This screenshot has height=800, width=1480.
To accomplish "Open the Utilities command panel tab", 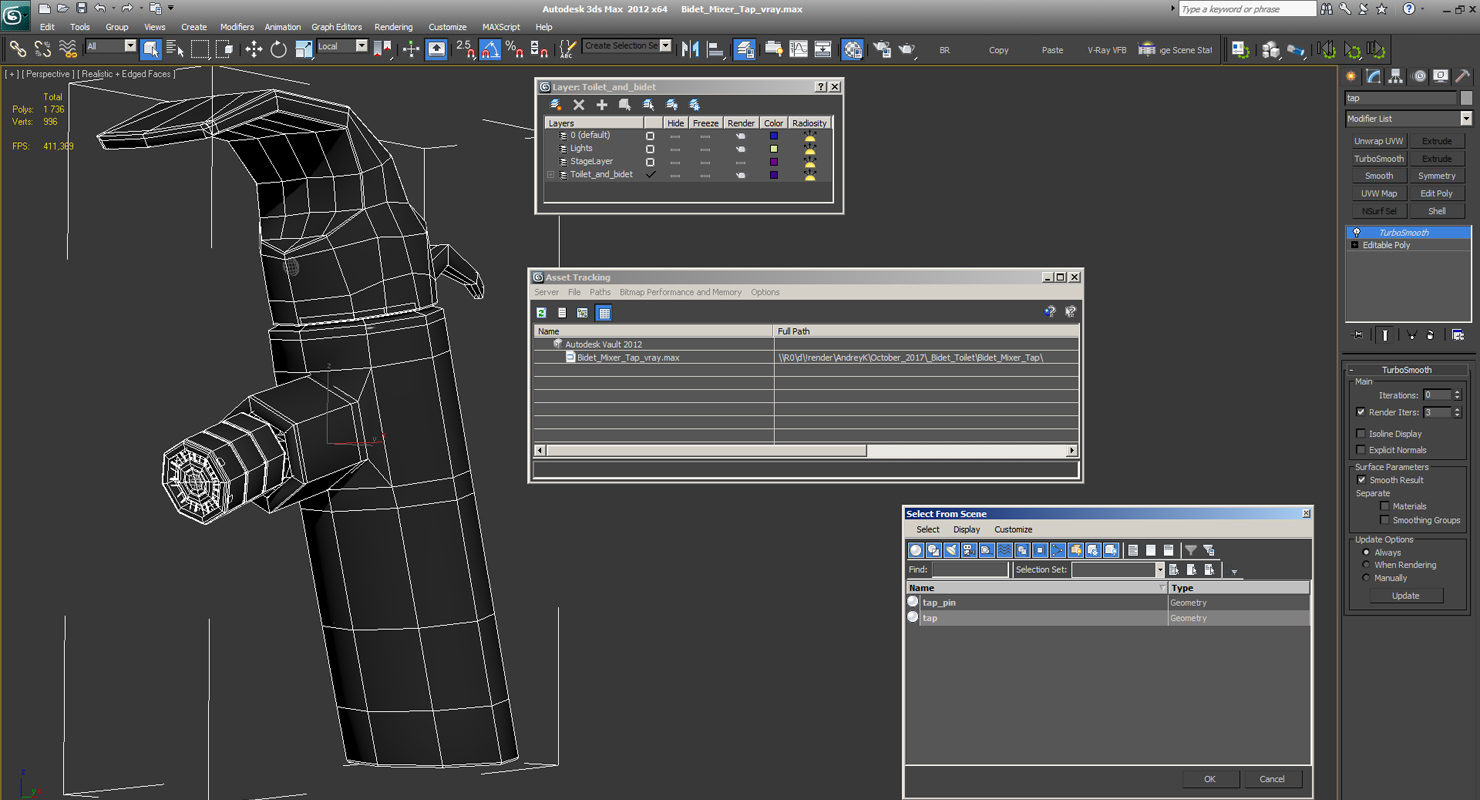I will (x=1463, y=76).
